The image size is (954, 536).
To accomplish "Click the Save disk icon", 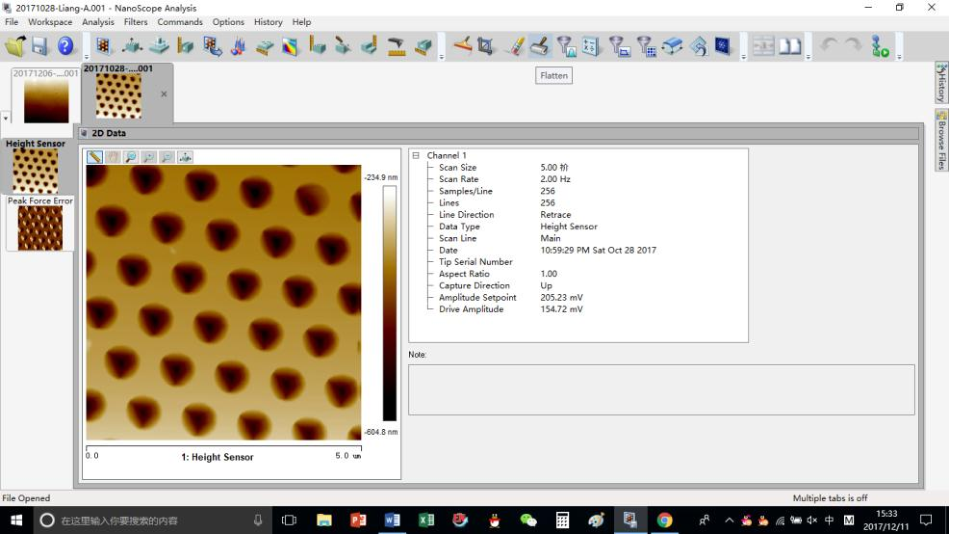I will (40, 46).
